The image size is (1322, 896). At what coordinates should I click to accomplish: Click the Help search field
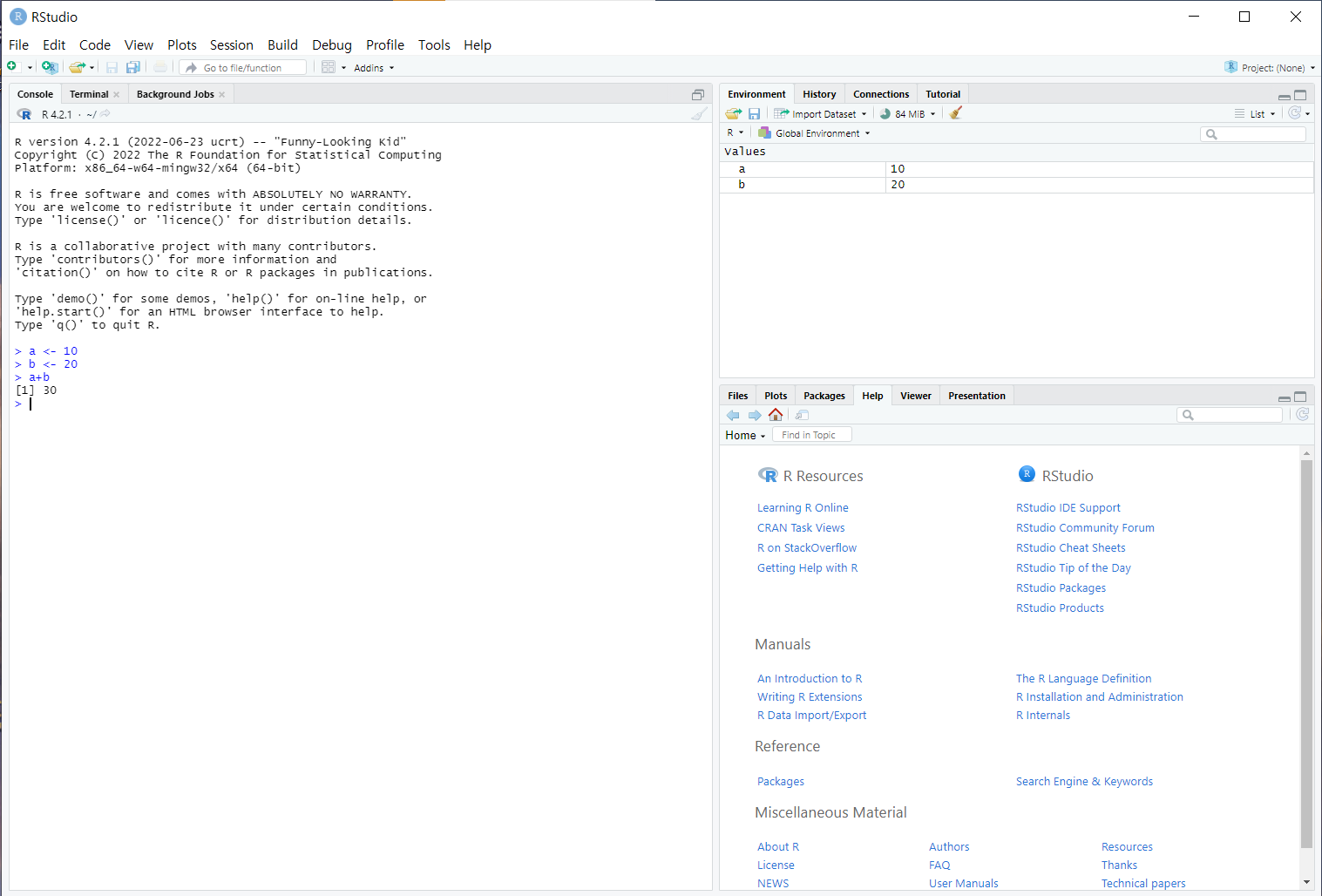[1230, 415]
